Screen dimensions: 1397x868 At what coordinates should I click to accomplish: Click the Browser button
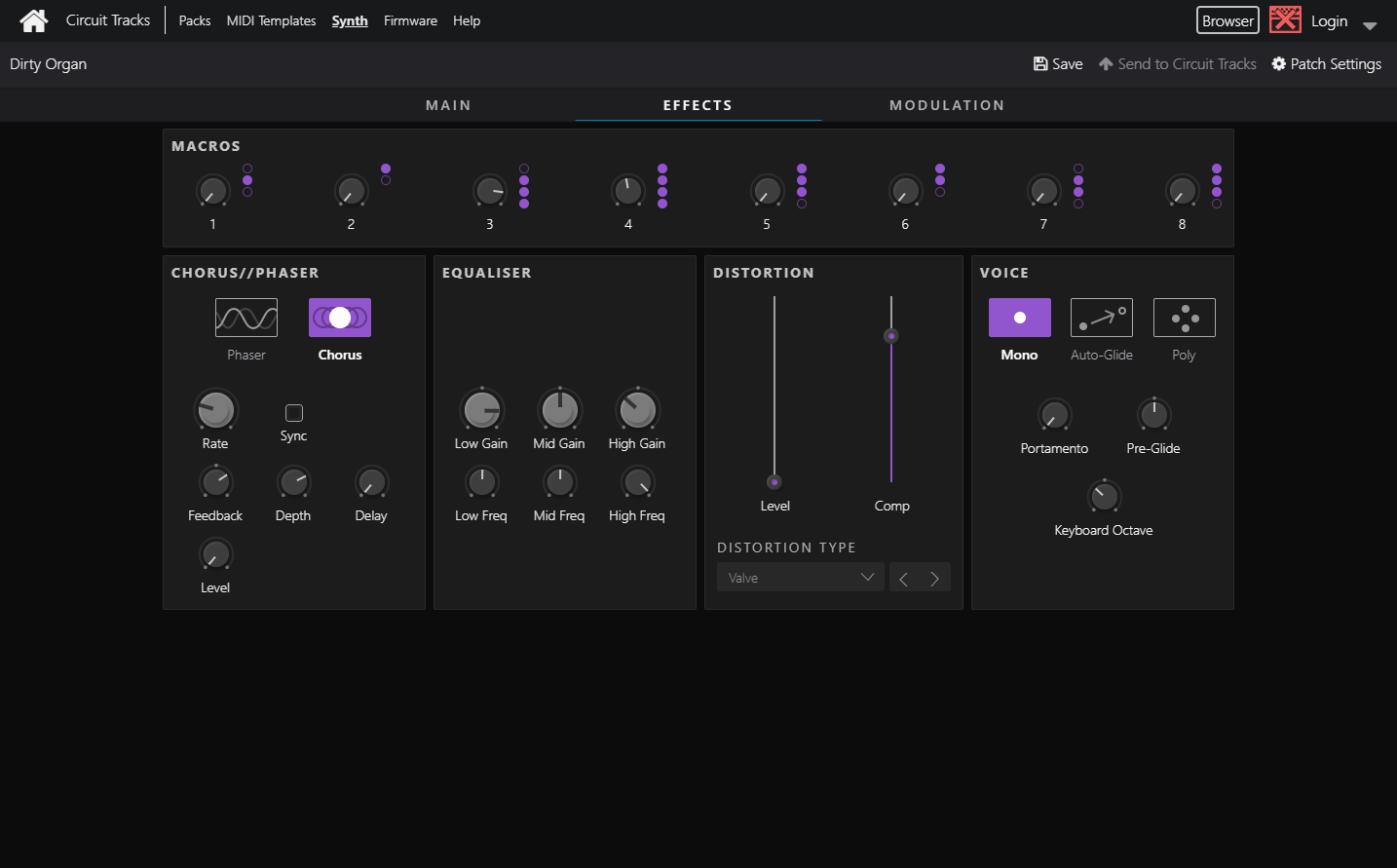click(x=1227, y=19)
